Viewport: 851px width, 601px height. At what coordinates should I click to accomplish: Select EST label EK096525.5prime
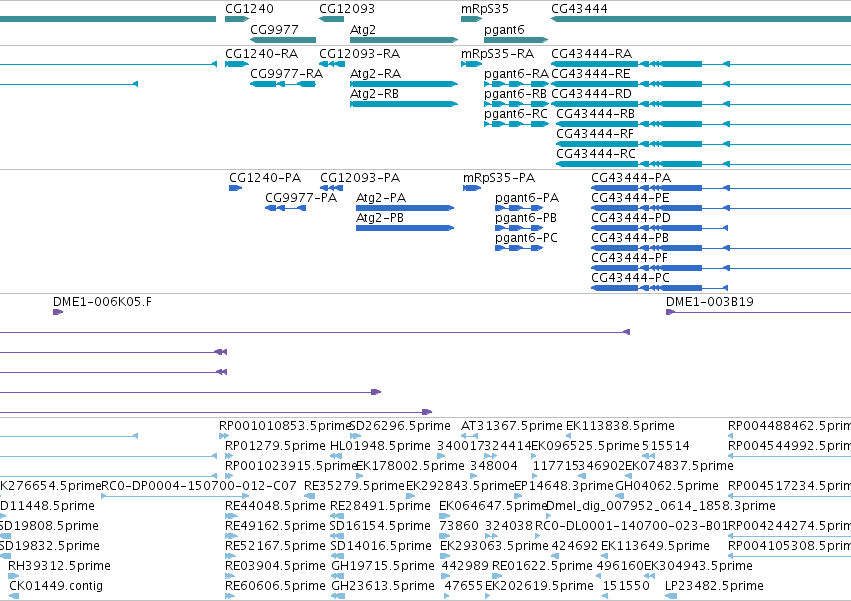point(586,446)
